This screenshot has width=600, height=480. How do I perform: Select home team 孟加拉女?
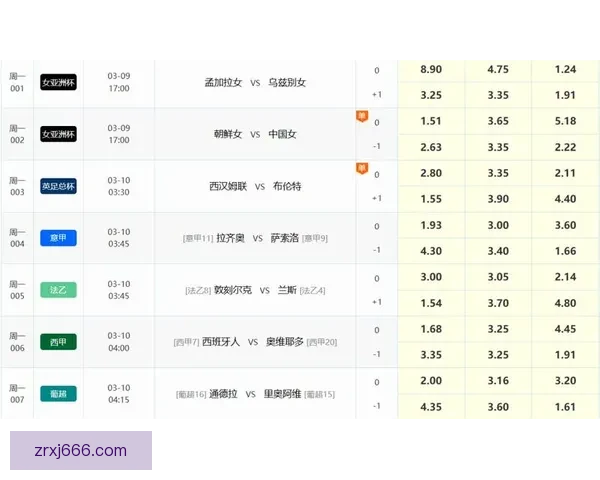tap(223, 82)
